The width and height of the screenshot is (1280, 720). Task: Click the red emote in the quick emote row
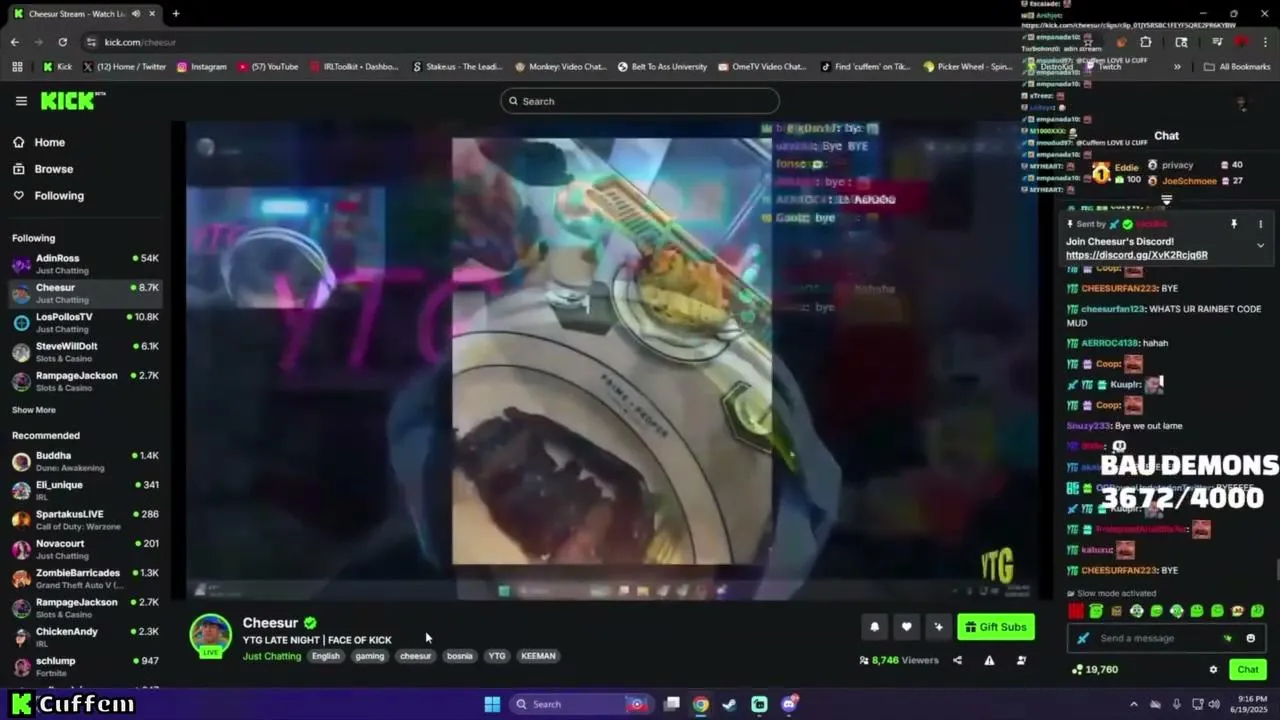(1076, 611)
